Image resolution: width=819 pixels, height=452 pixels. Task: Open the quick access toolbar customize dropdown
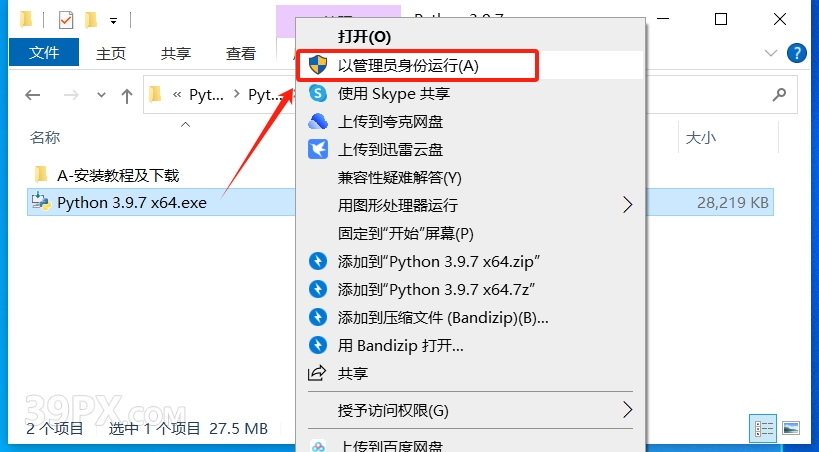click(x=113, y=21)
